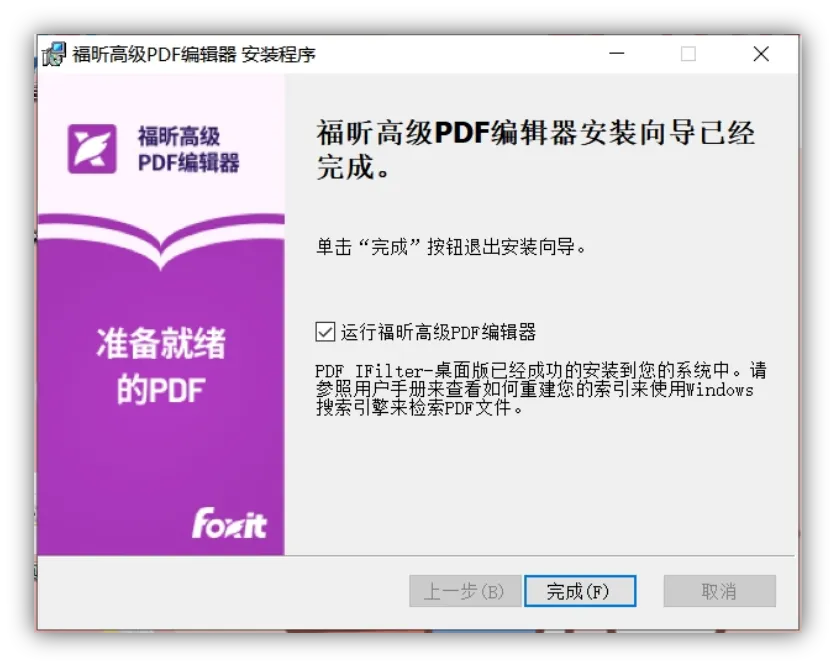Click the 准备就绪的PDF slogan text

[161, 366]
